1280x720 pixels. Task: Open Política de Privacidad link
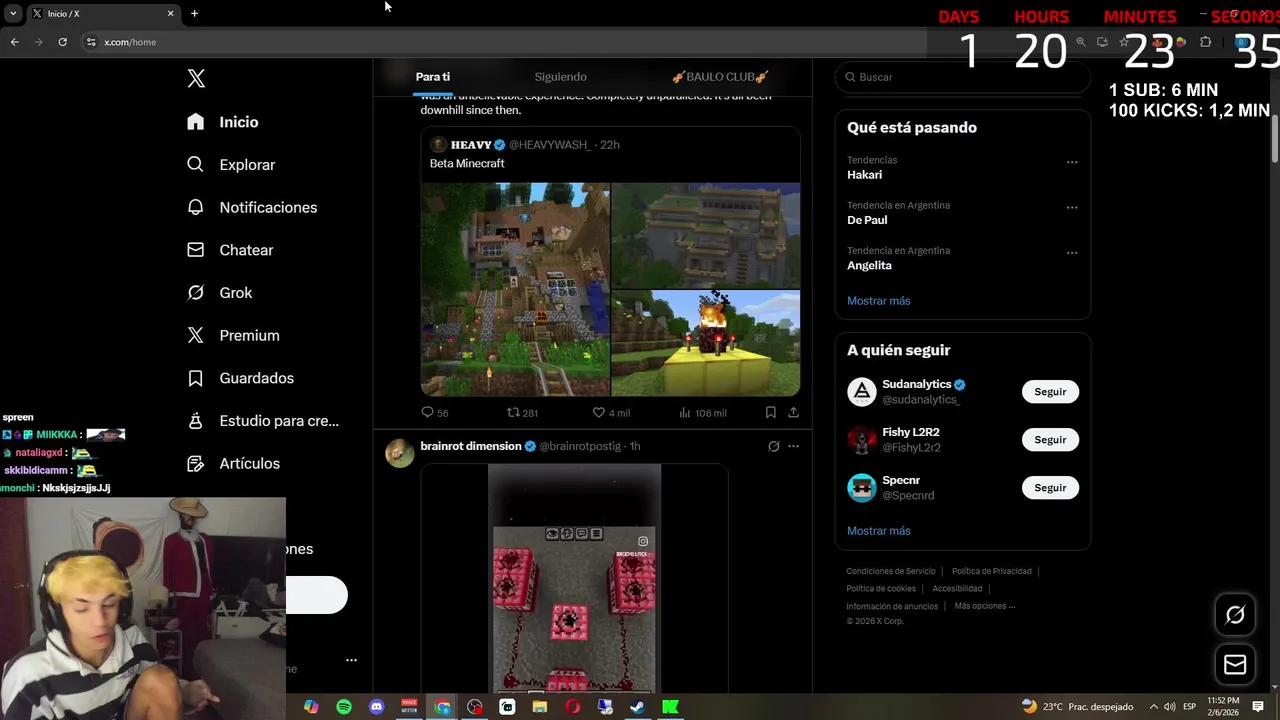pos(991,571)
